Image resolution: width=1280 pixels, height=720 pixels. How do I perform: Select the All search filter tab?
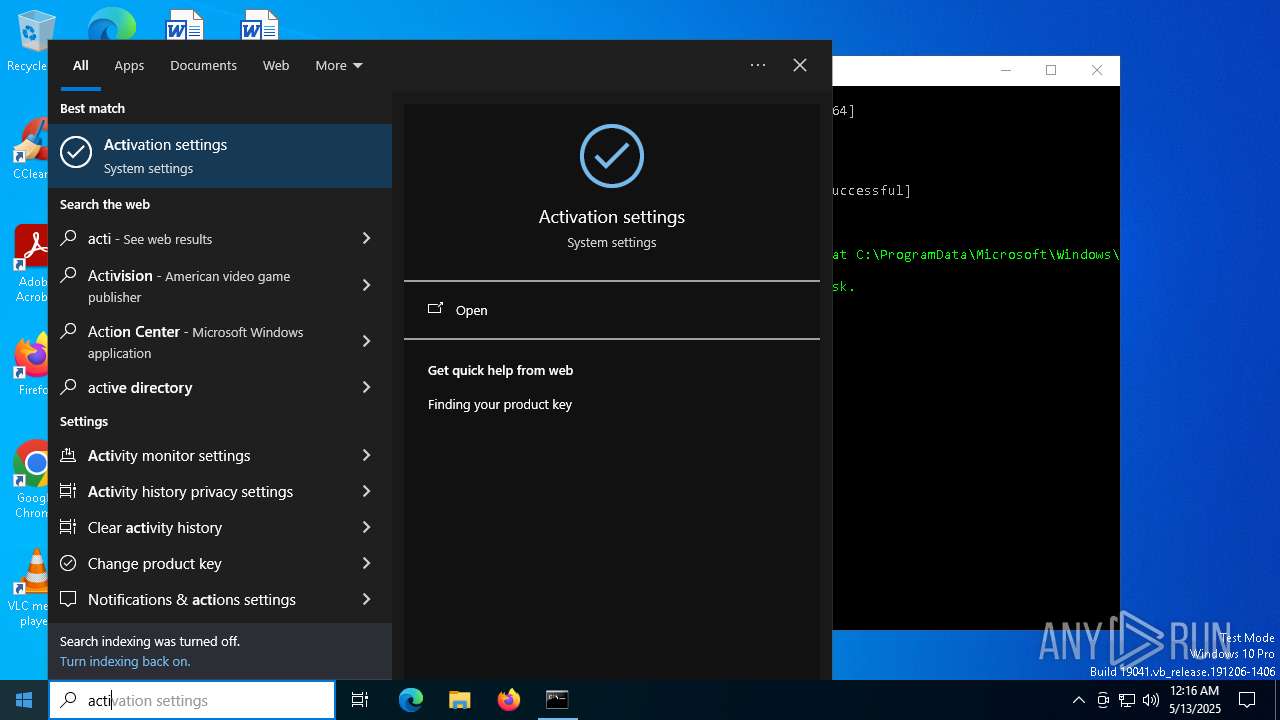click(81, 65)
